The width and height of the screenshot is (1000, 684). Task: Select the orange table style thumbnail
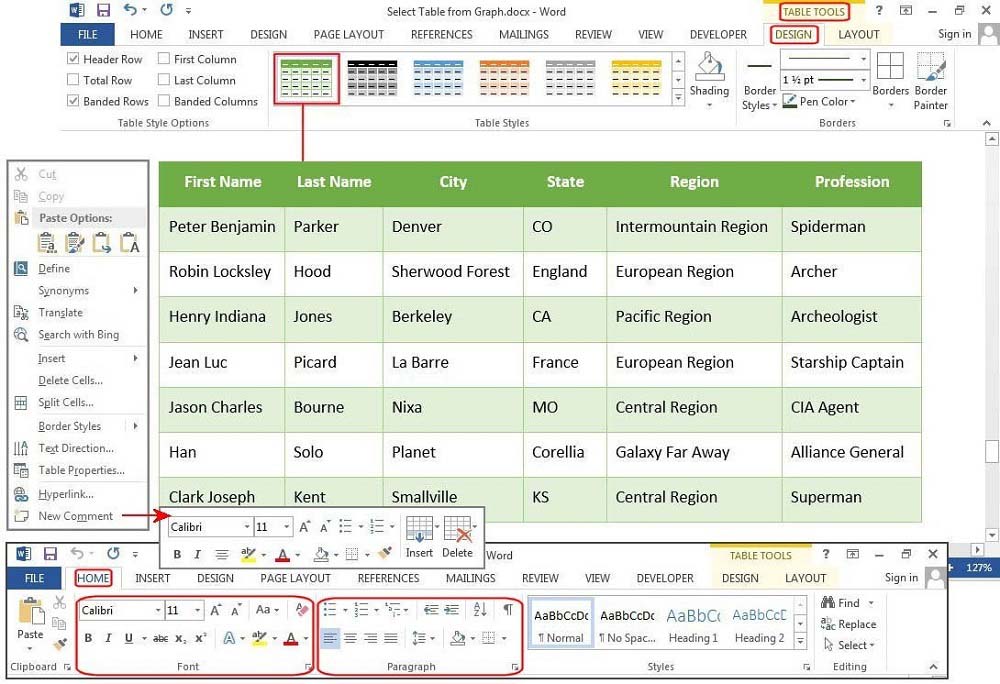coord(504,77)
